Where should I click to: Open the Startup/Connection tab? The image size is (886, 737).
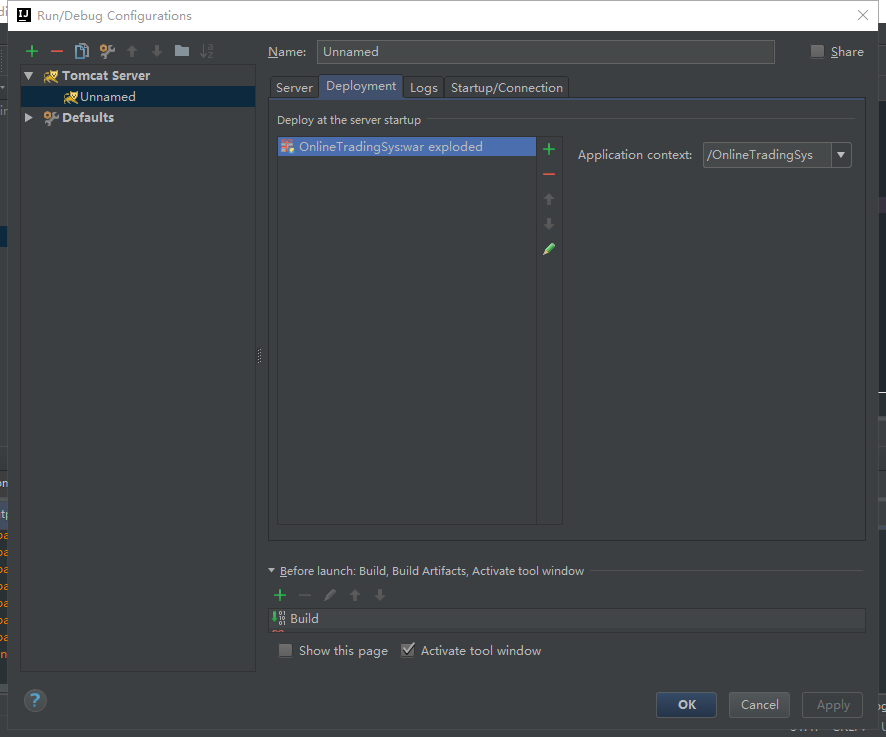coord(506,88)
